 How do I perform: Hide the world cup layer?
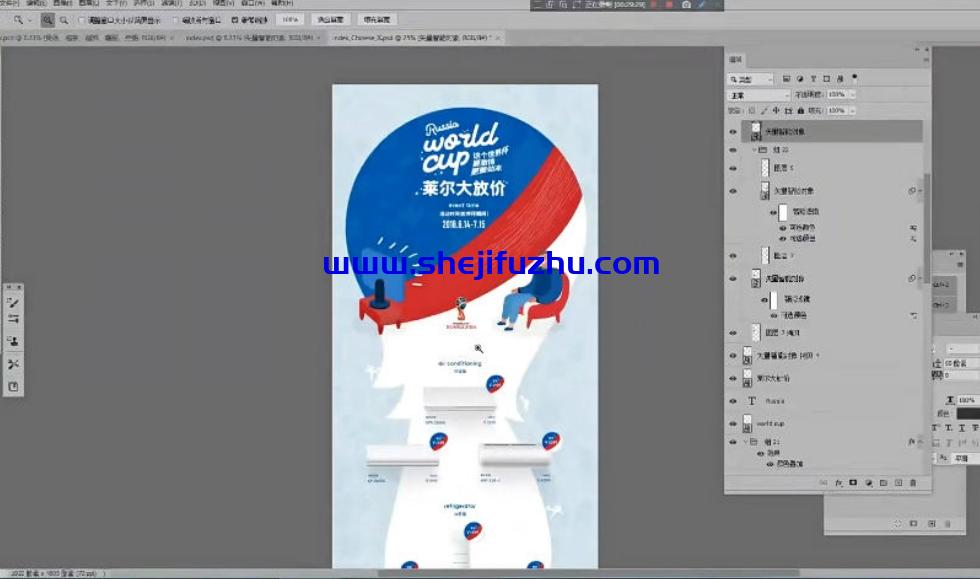tap(733, 423)
